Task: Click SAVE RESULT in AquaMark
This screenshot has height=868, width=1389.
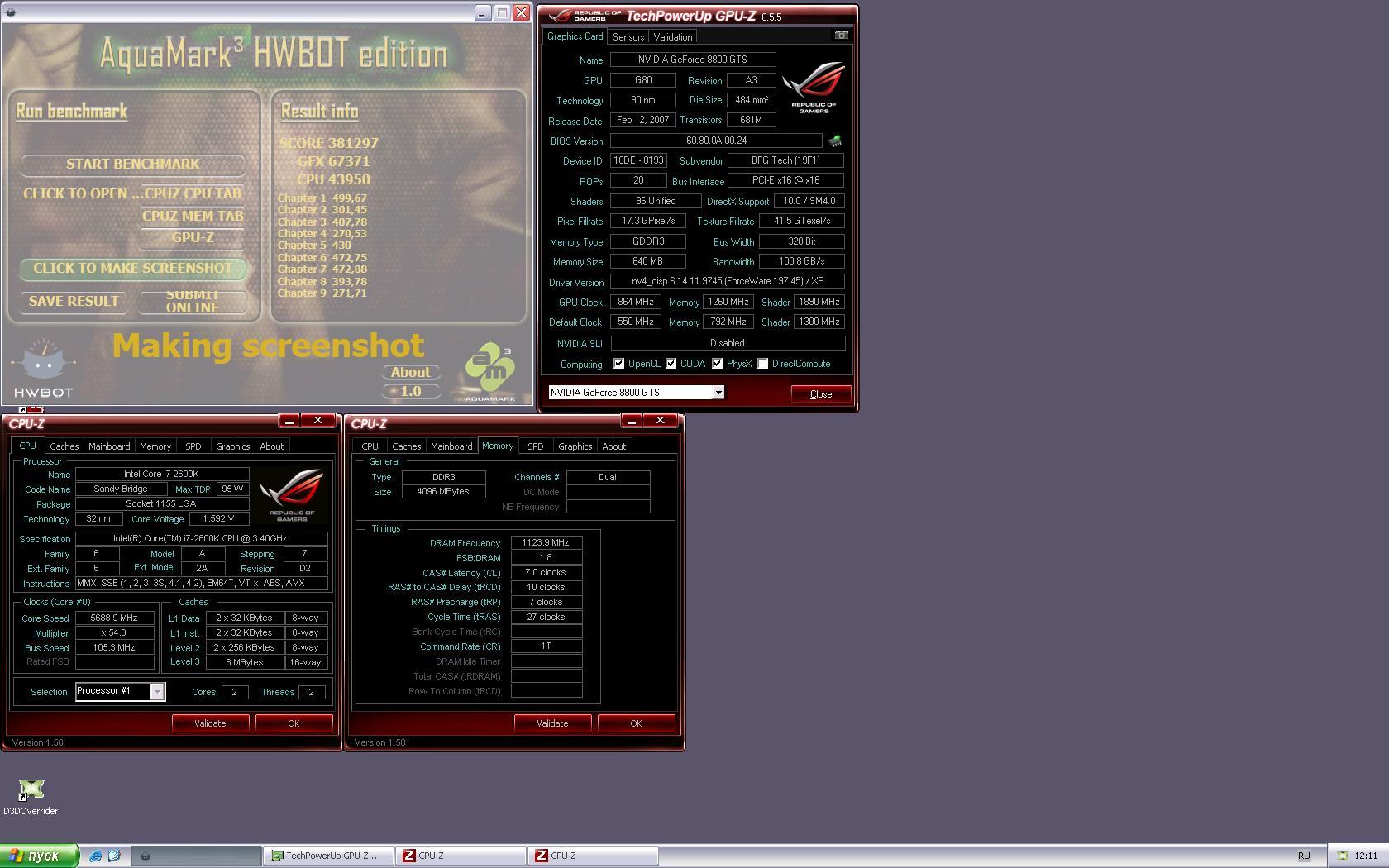Action: [74, 301]
